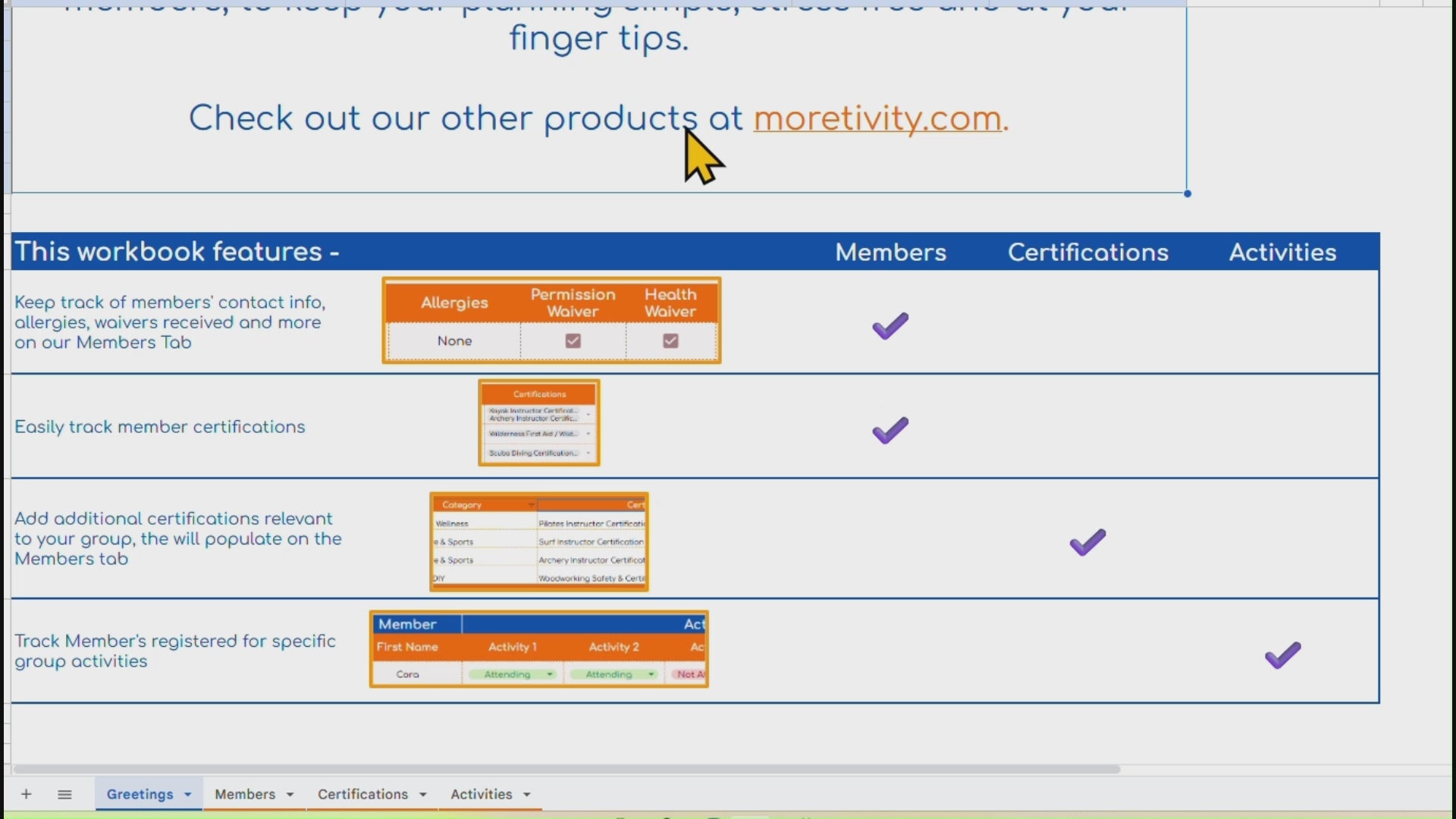Click the text box resize handle dot
Viewport: 1456px width, 819px height.
pos(1188,193)
